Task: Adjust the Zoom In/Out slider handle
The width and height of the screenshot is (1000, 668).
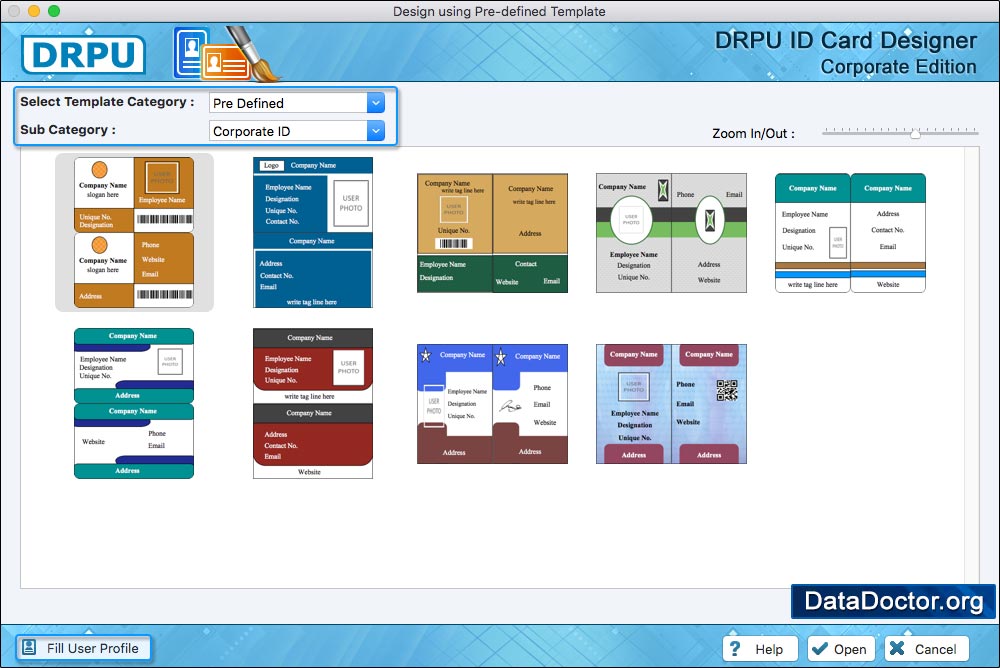Action: [x=915, y=133]
